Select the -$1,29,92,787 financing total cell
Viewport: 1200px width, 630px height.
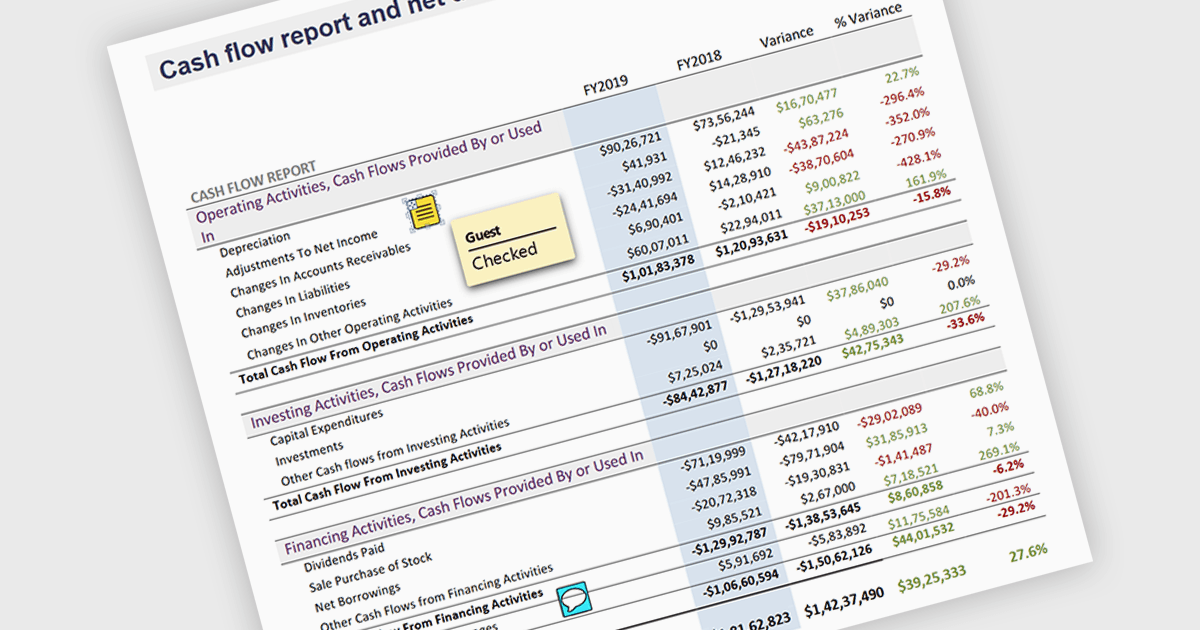point(728,541)
